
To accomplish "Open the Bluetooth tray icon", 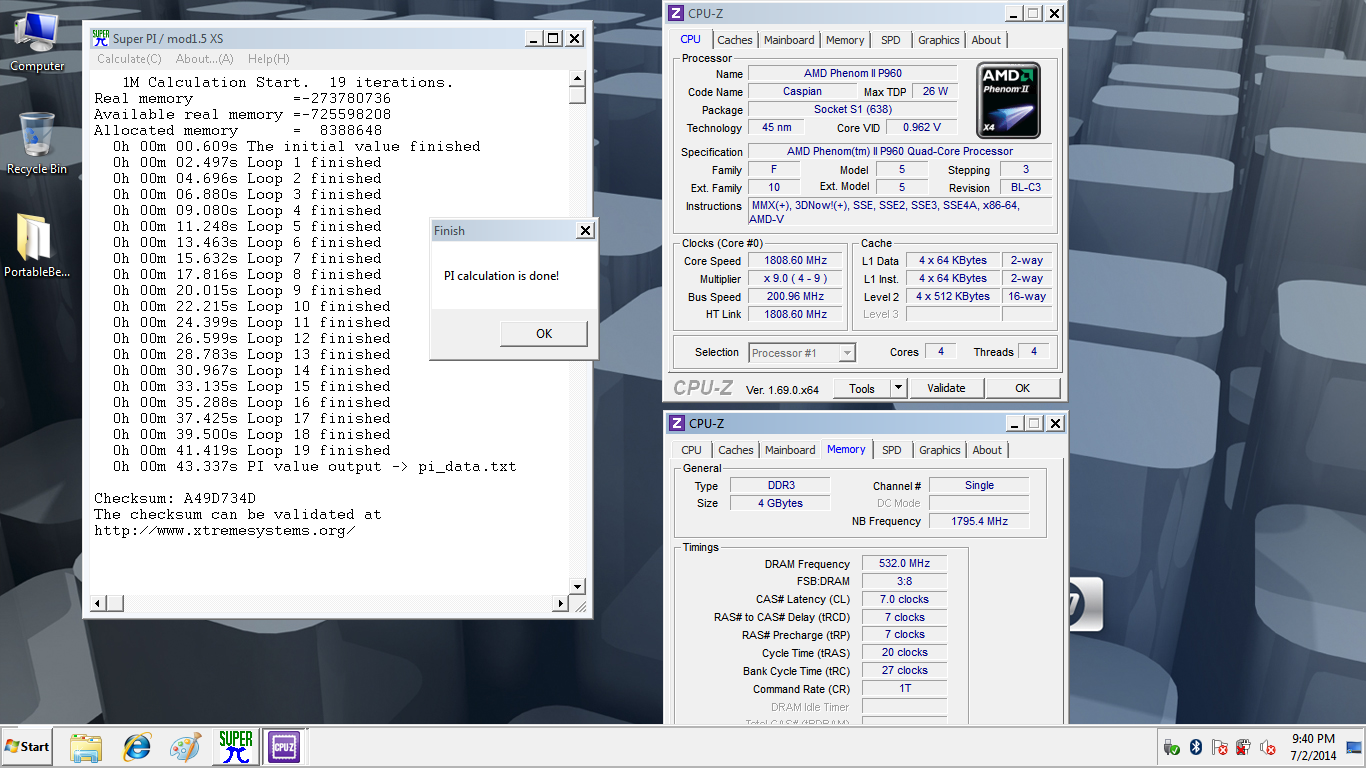I will click(x=1196, y=747).
